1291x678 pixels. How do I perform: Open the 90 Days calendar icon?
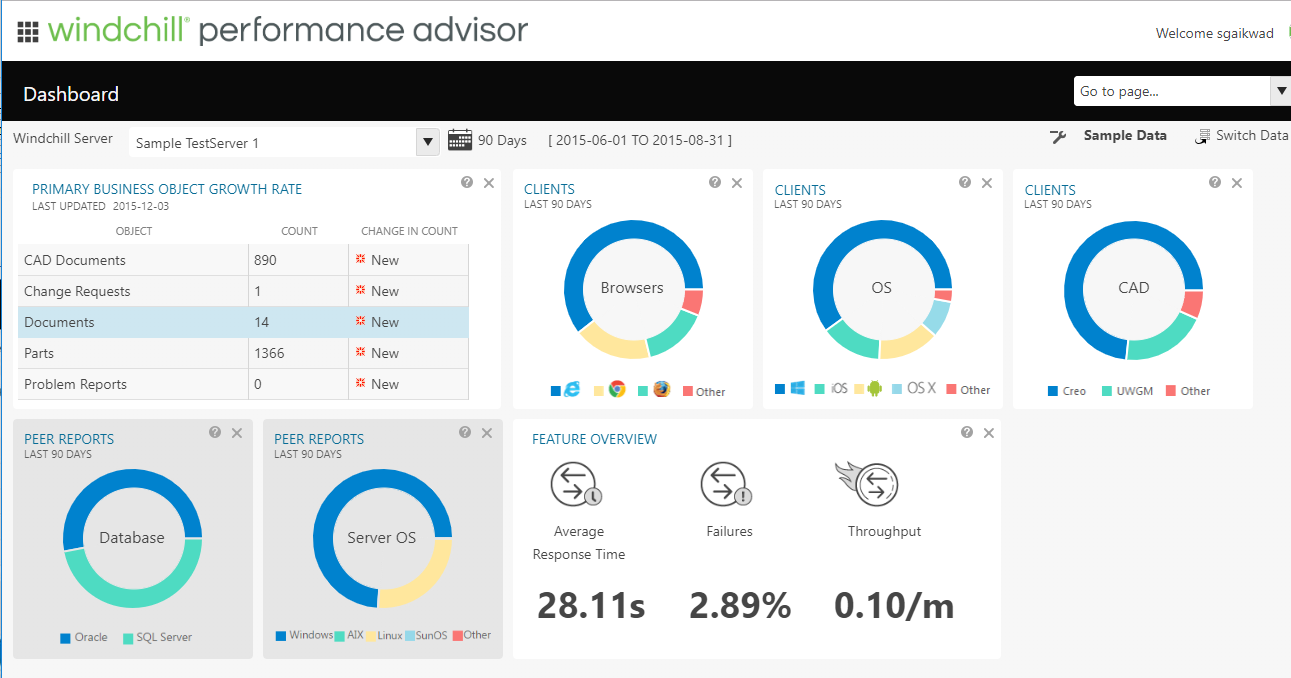click(459, 139)
